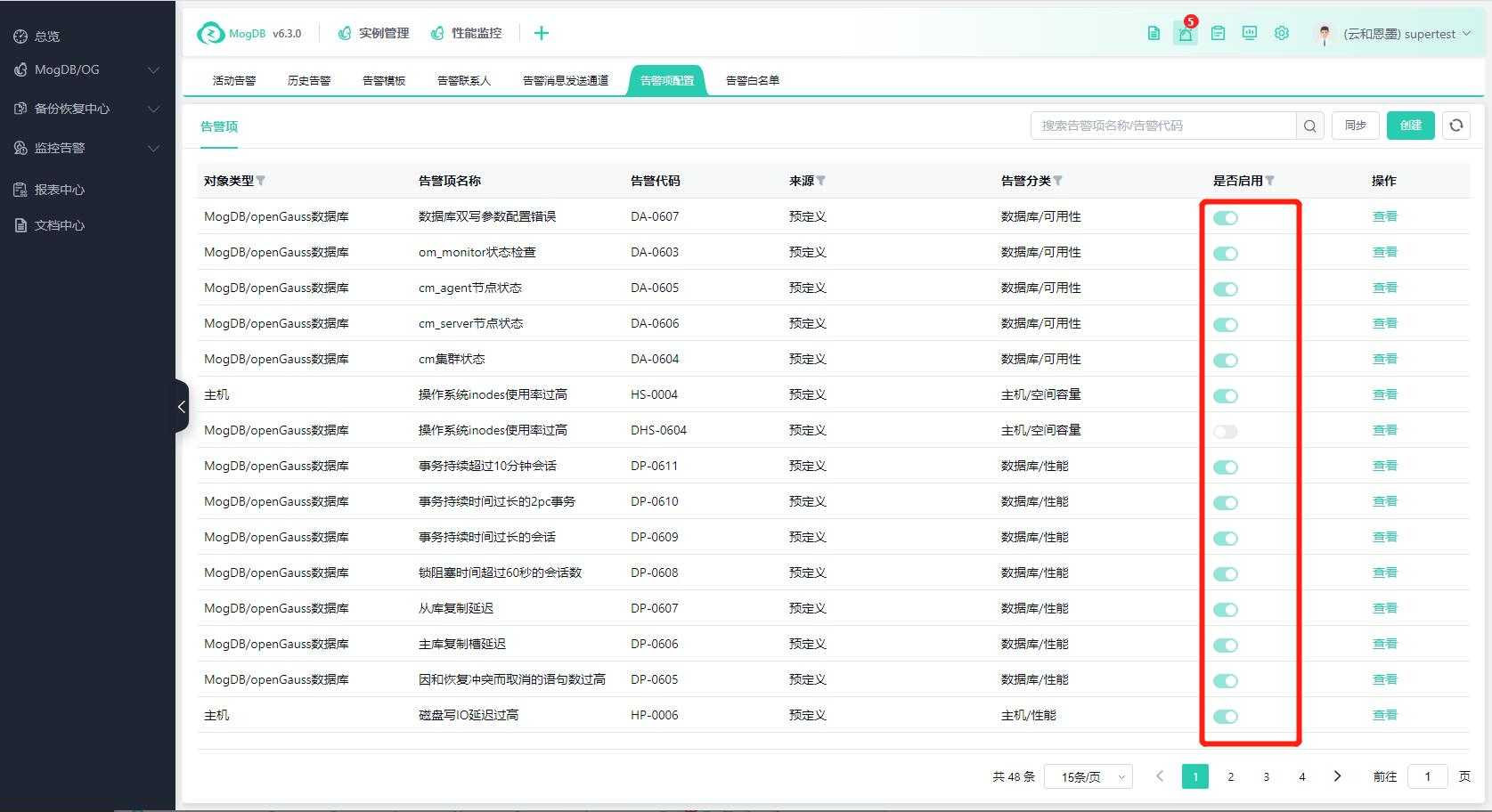Open the 告警分类 column filter
The image size is (1492, 812).
click(x=1058, y=181)
